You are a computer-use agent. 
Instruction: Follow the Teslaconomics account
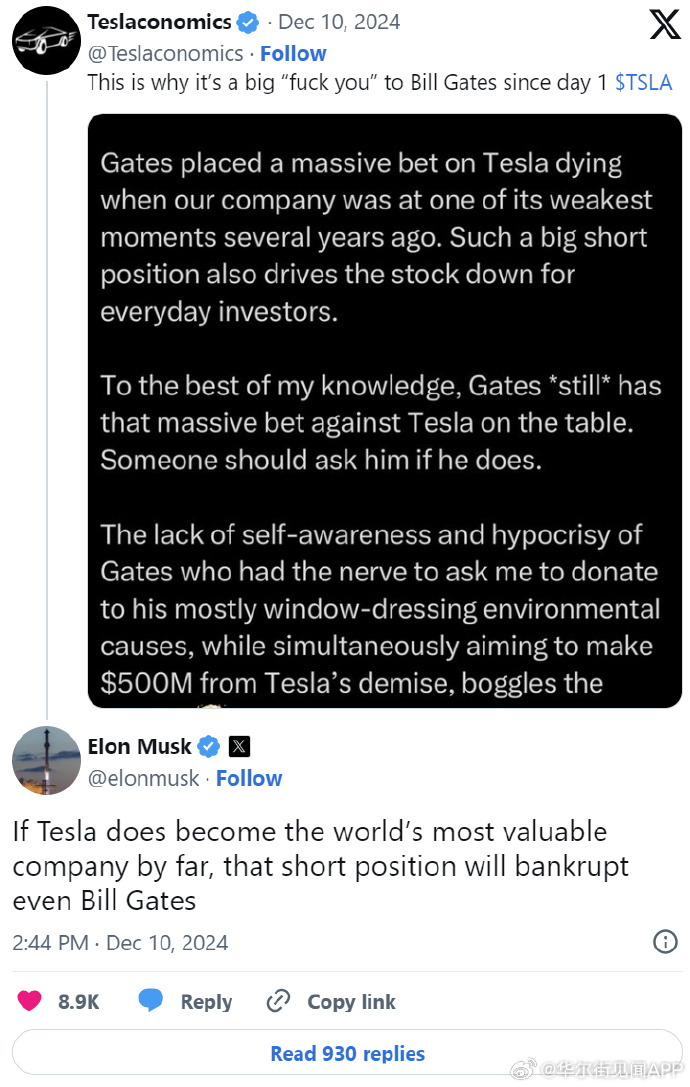[x=293, y=53]
